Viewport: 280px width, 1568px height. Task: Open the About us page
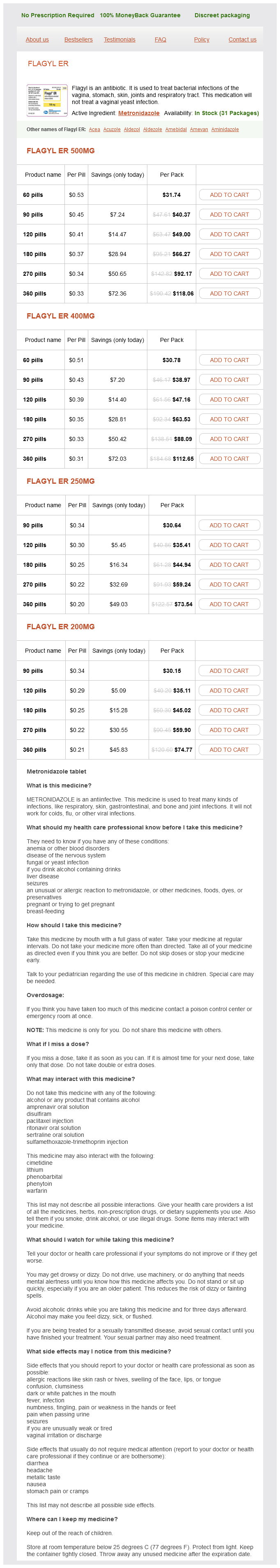coord(37,39)
